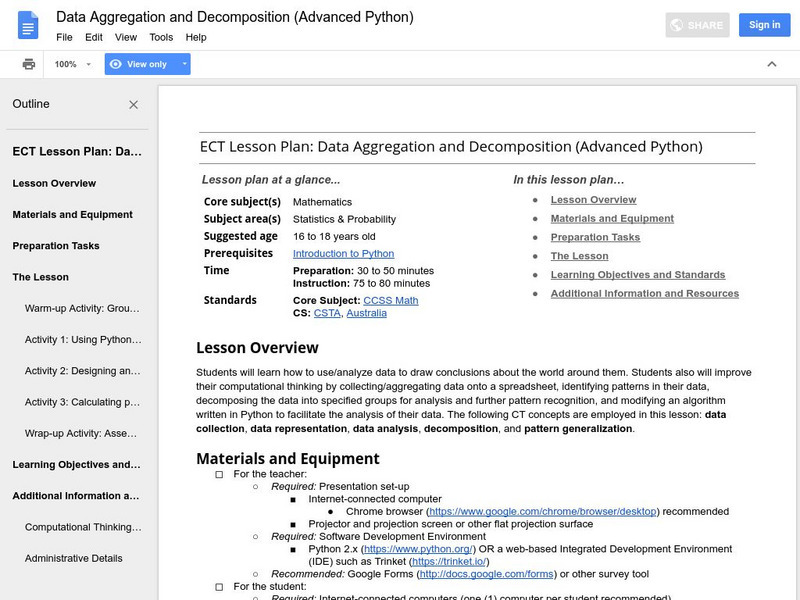
Task: Go to Administrative Details in outline
Action: 74,558
